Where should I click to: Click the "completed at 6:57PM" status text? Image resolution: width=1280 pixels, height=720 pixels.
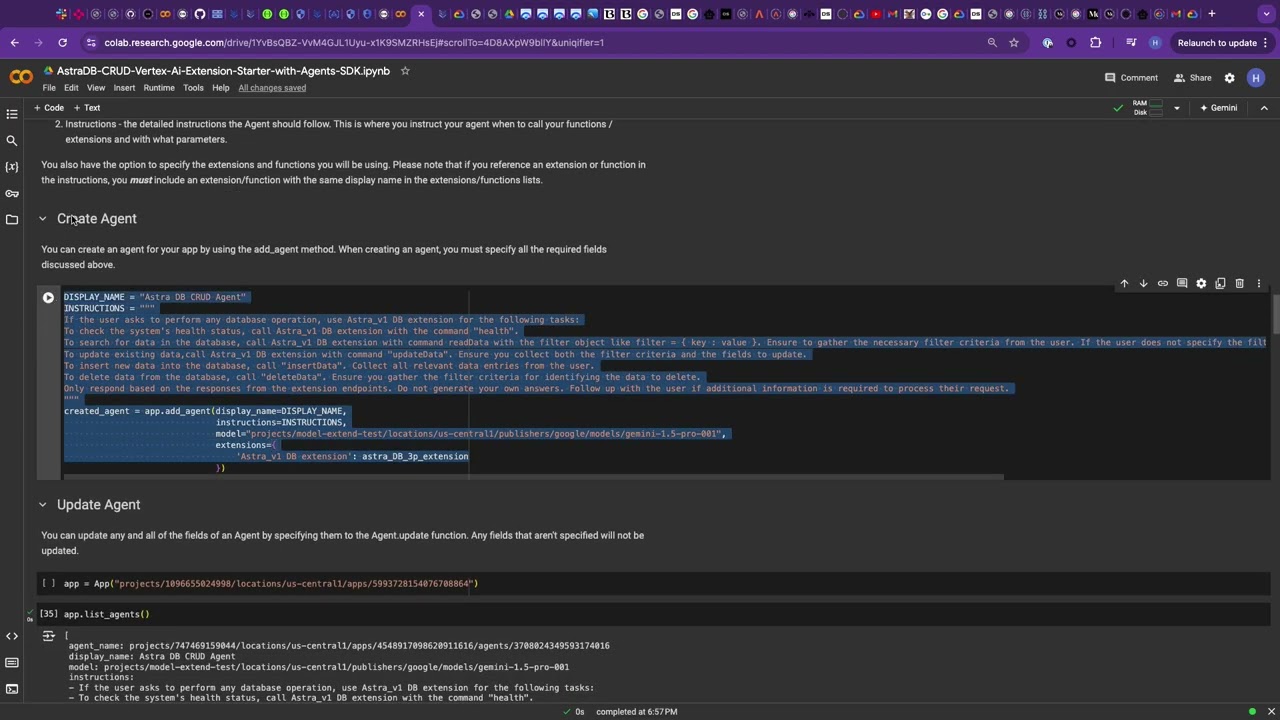point(637,712)
